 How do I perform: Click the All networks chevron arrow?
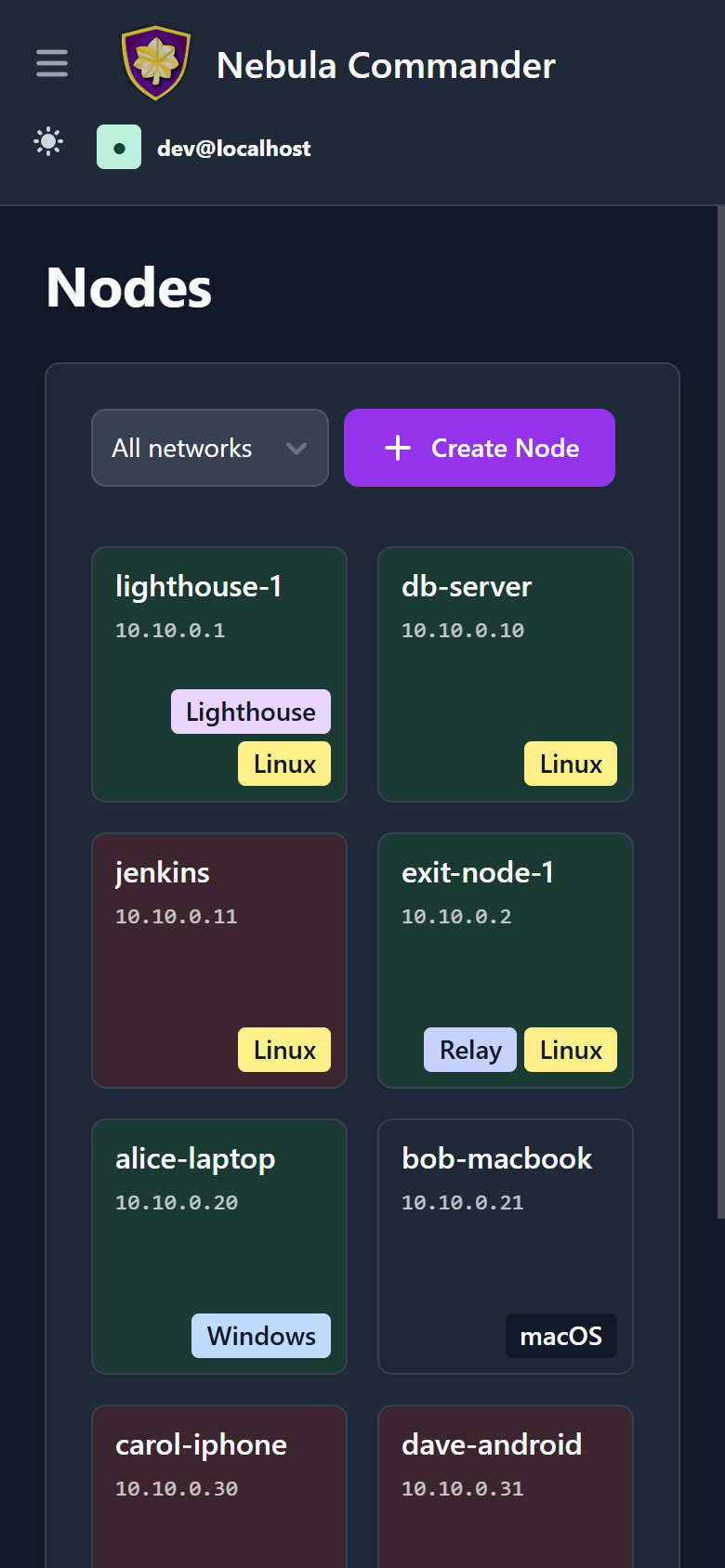pyautogui.click(x=297, y=449)
